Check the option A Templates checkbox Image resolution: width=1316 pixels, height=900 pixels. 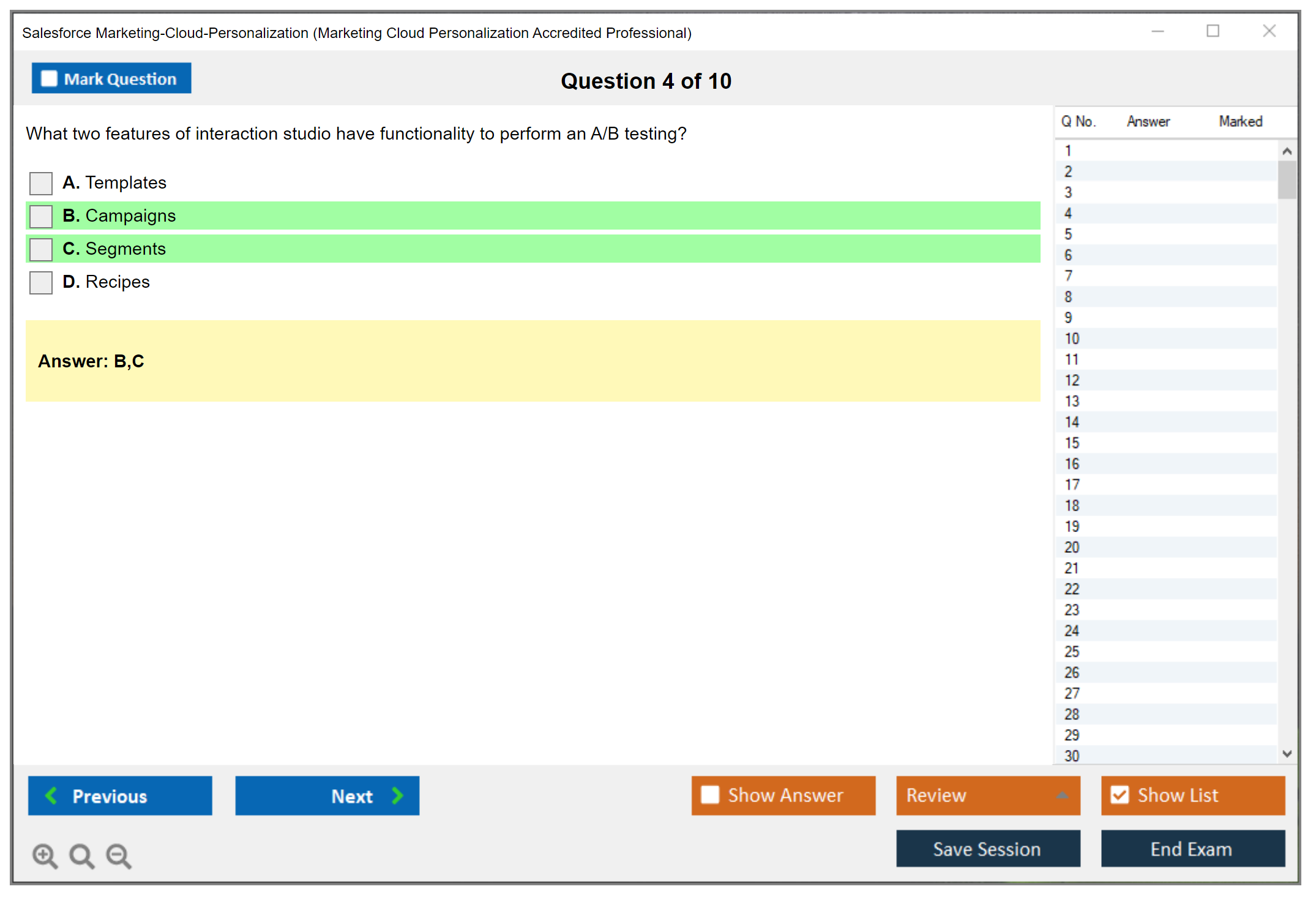click(x=41, y=183)
